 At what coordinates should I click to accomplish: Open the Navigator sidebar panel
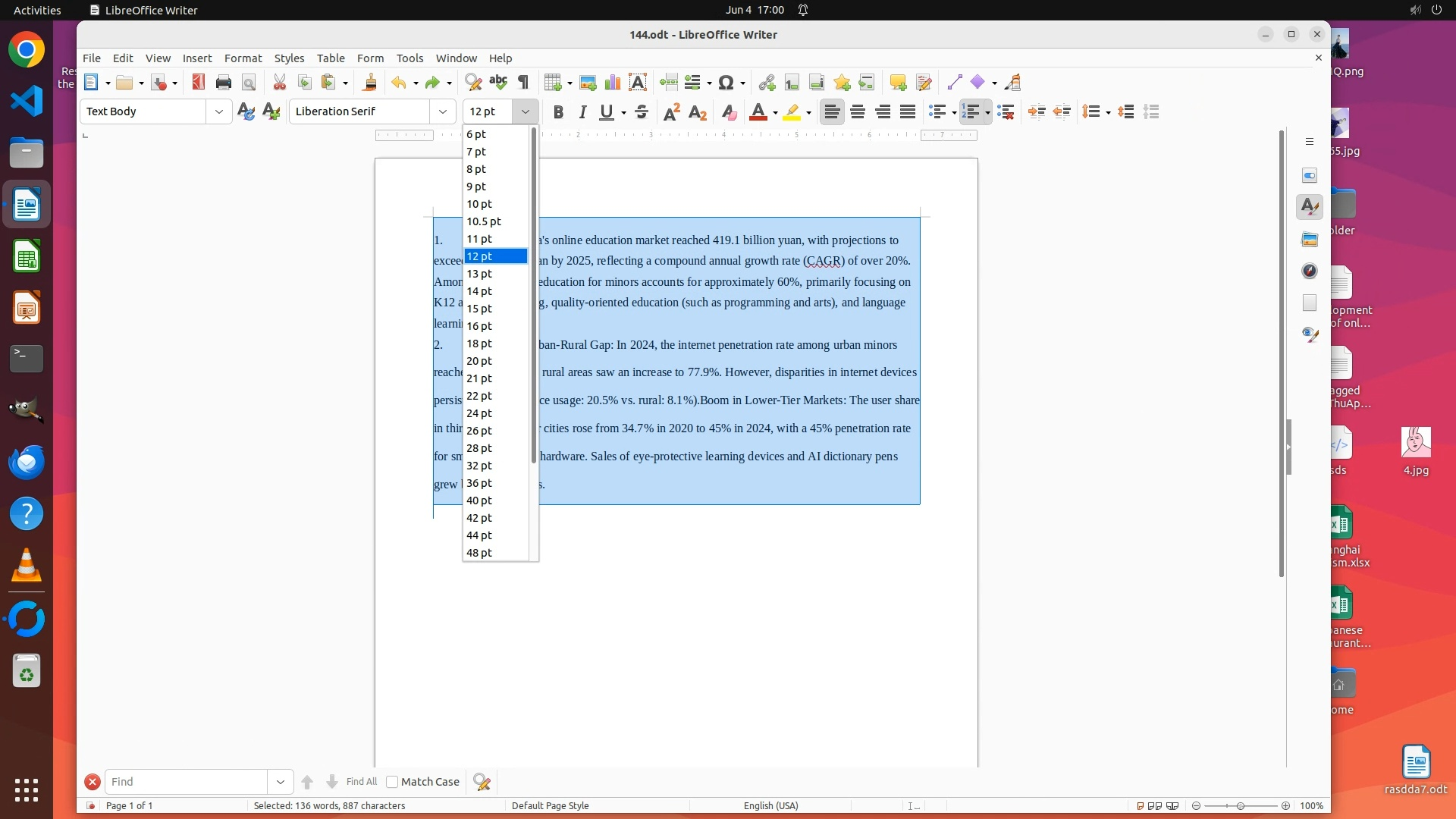tap(1310, 271)
